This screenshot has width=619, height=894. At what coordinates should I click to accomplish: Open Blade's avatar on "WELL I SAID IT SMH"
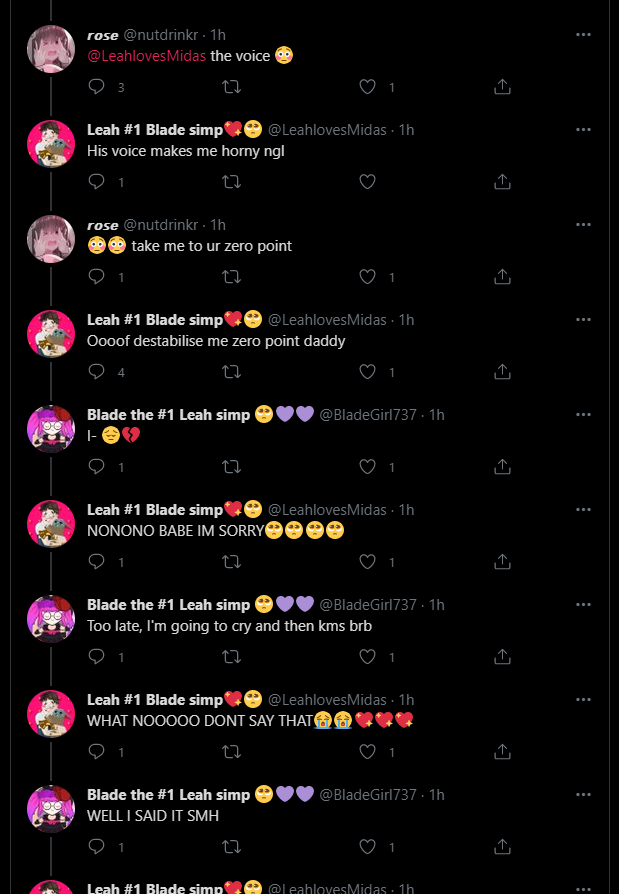51,809
